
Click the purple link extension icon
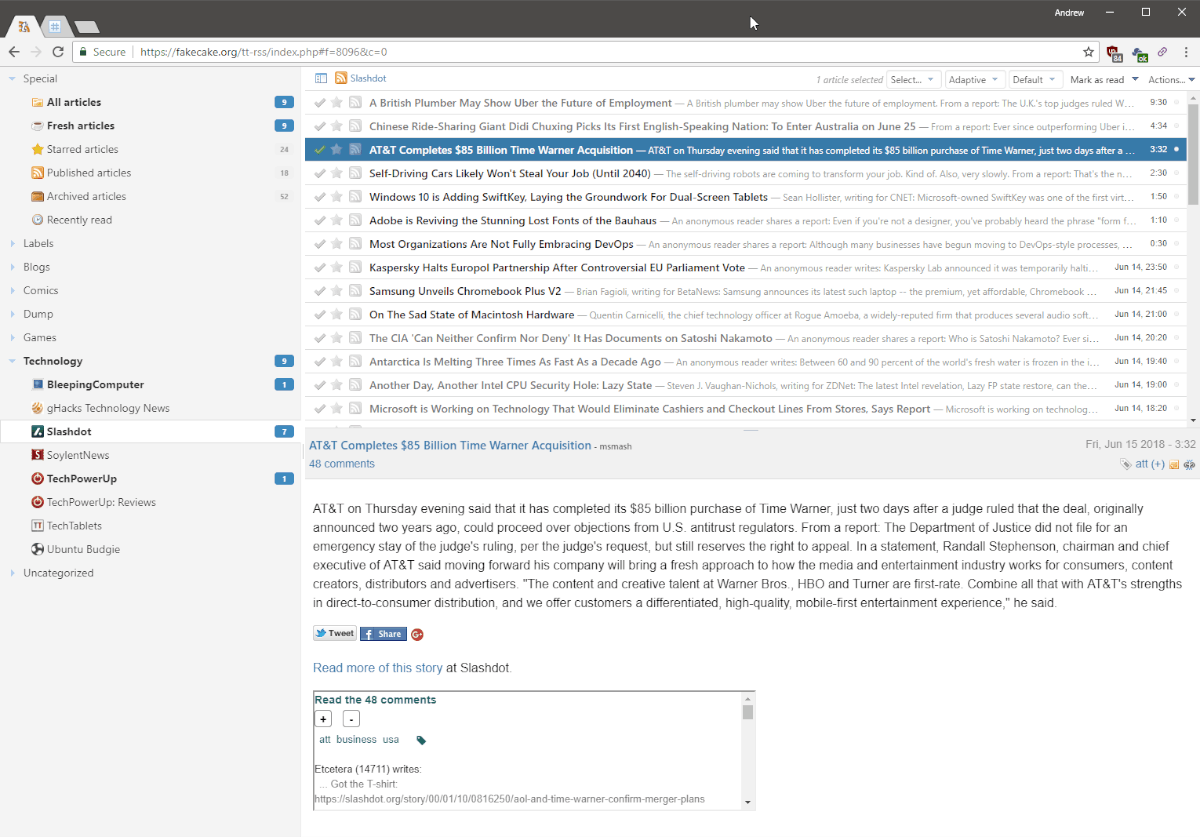(1162, 52)
